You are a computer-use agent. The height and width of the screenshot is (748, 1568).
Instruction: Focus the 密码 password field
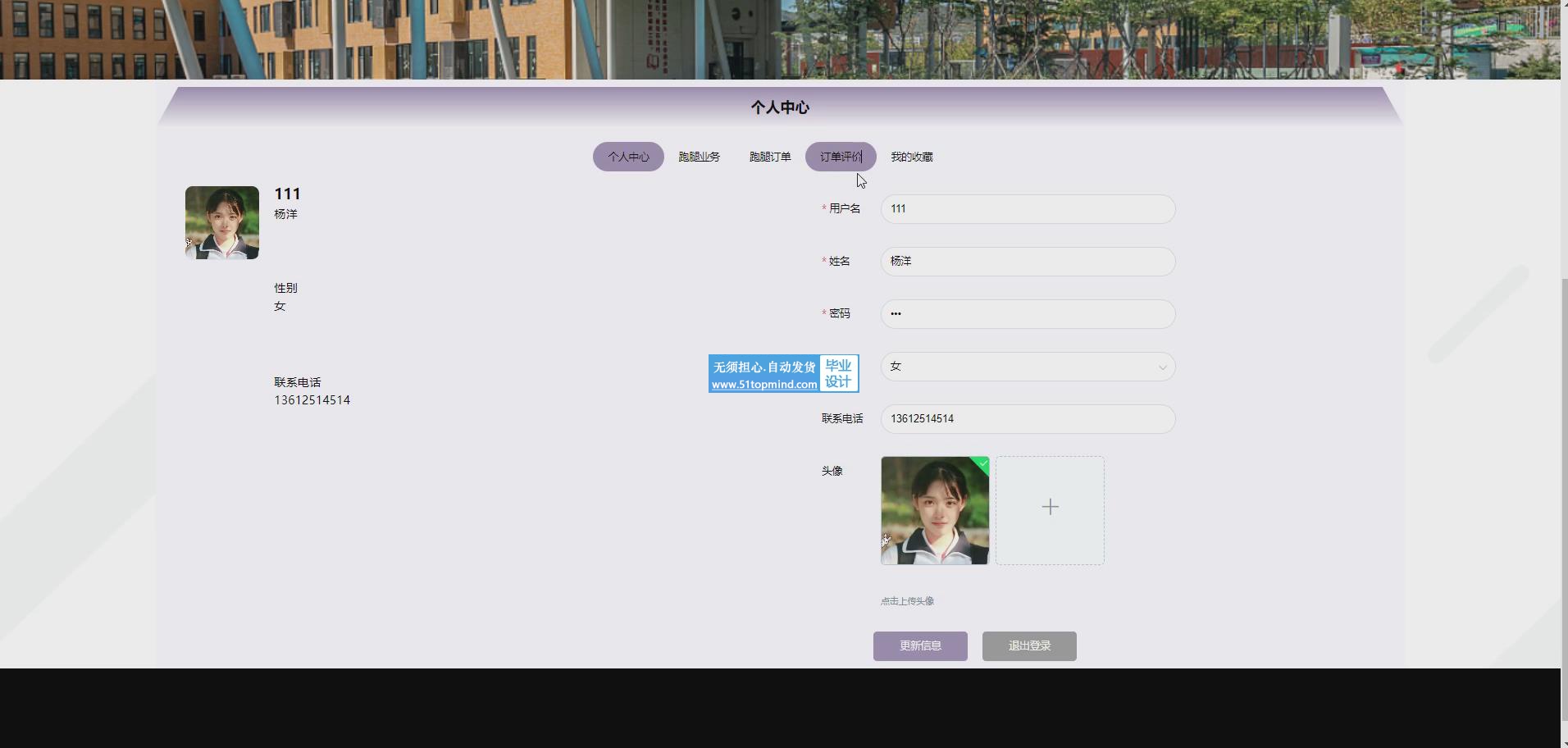click(x=1028, y=314)
